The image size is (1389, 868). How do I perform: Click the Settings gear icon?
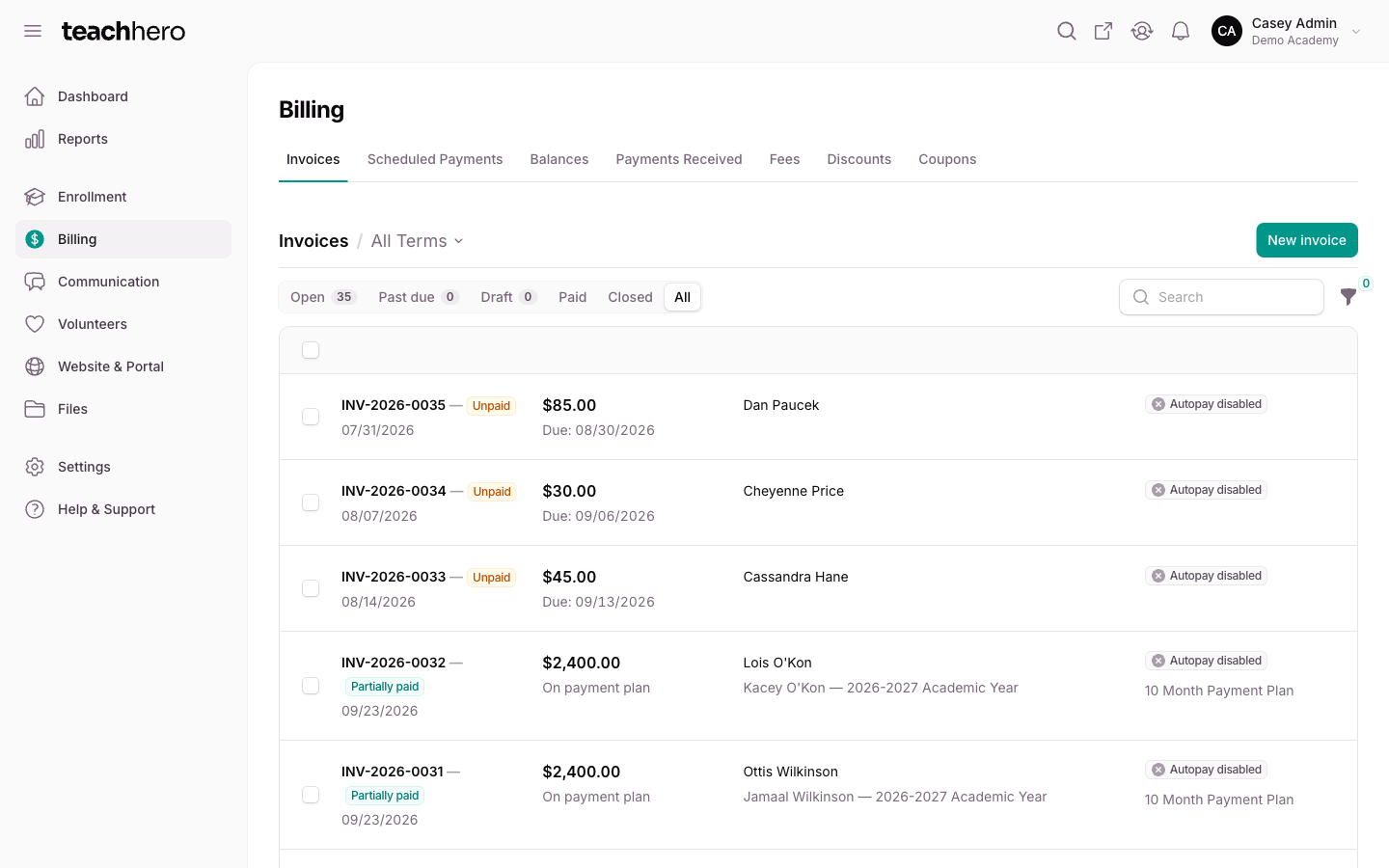coord(35,467)
